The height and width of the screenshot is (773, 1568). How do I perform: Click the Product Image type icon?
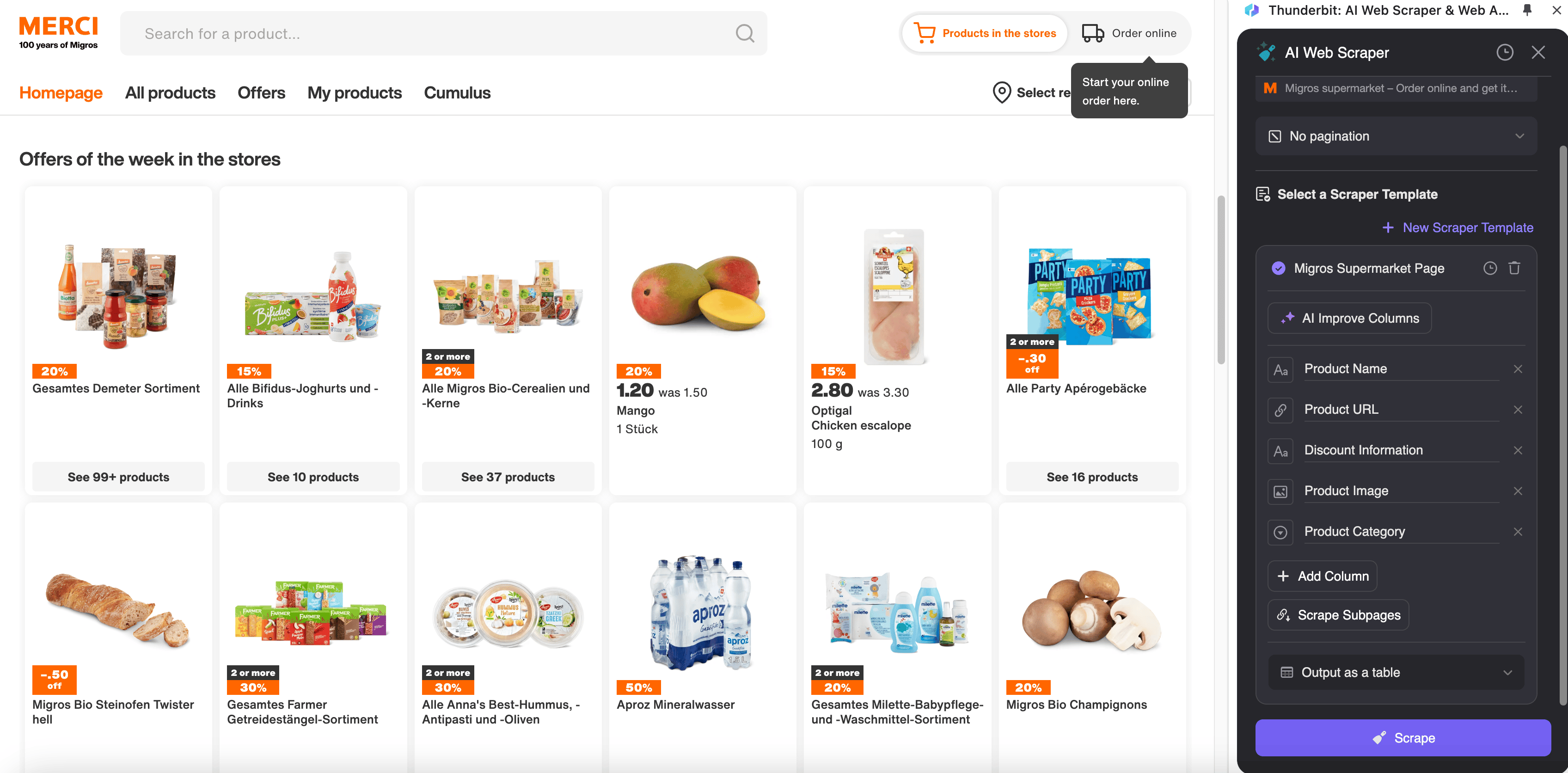[x=1280, y=491]
